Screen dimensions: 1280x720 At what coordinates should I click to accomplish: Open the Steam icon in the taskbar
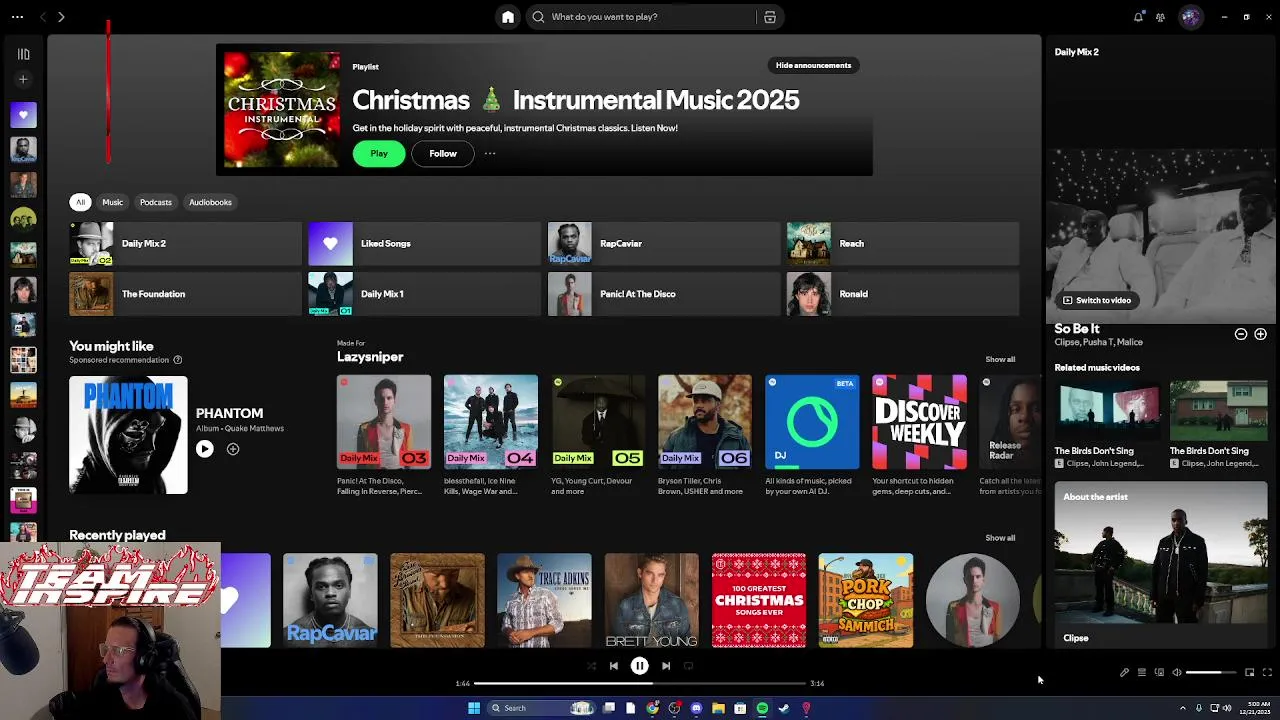[784, 708]
